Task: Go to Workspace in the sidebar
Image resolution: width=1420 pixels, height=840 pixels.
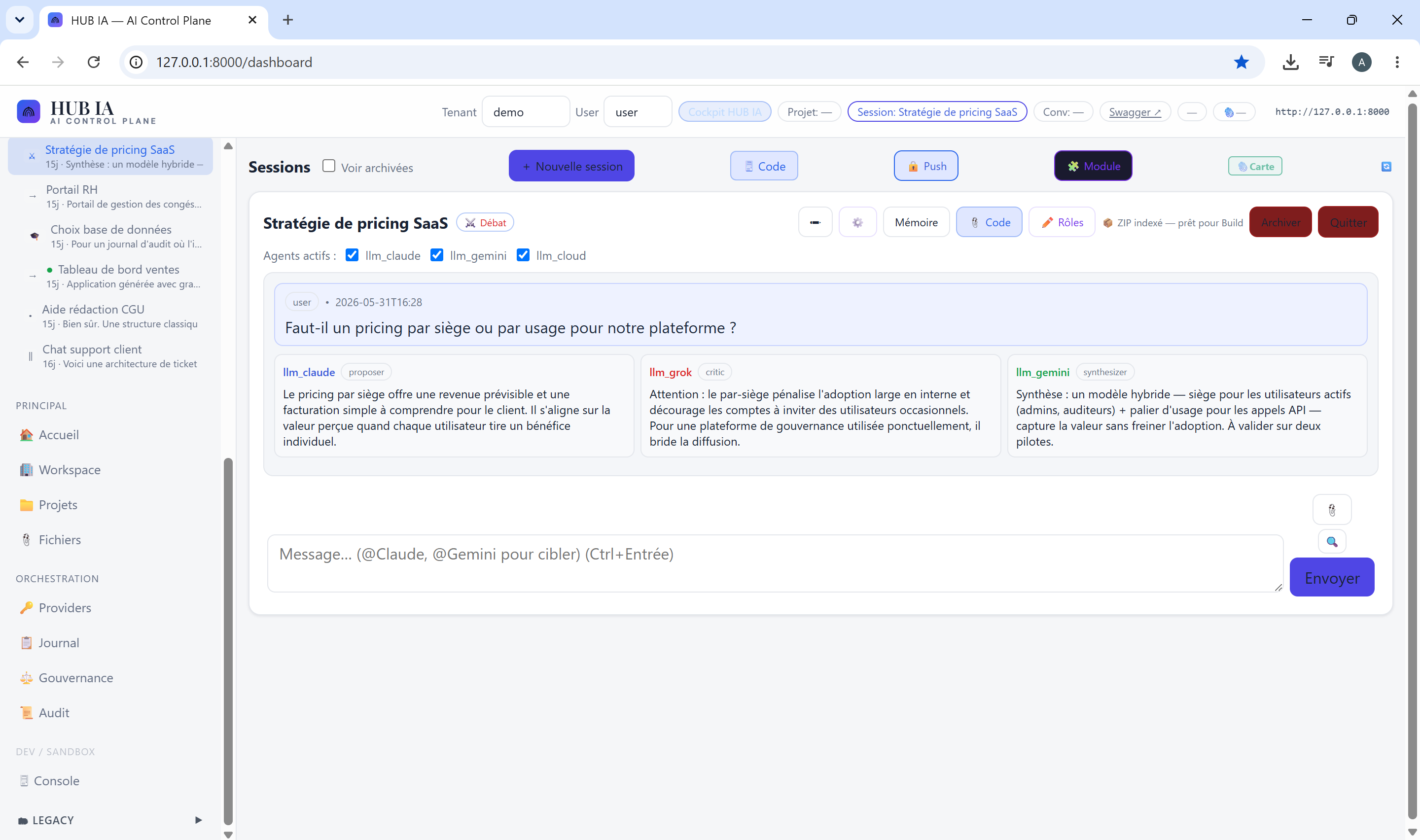Action: tap(69, 470)
